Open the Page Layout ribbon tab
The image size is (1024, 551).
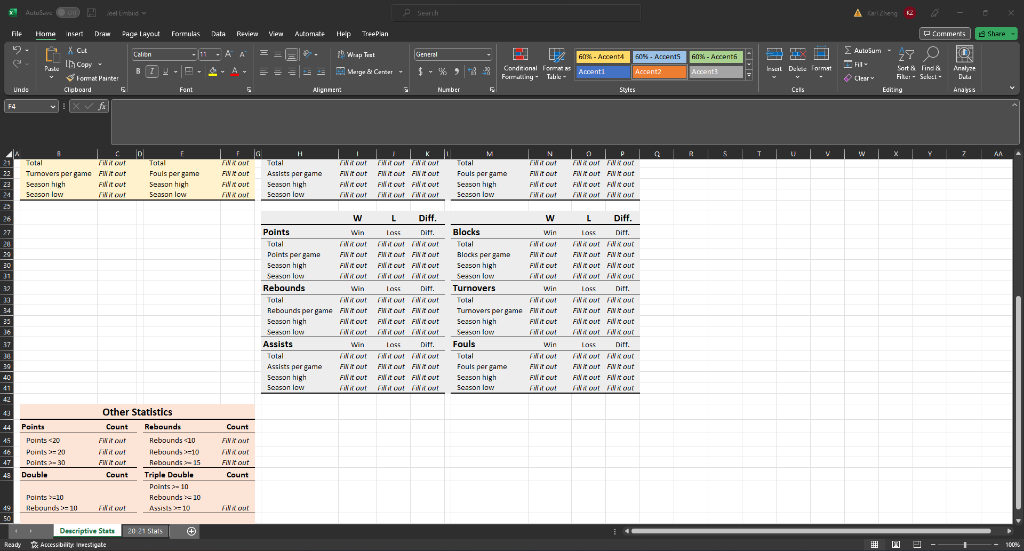(x=143, y=33)
